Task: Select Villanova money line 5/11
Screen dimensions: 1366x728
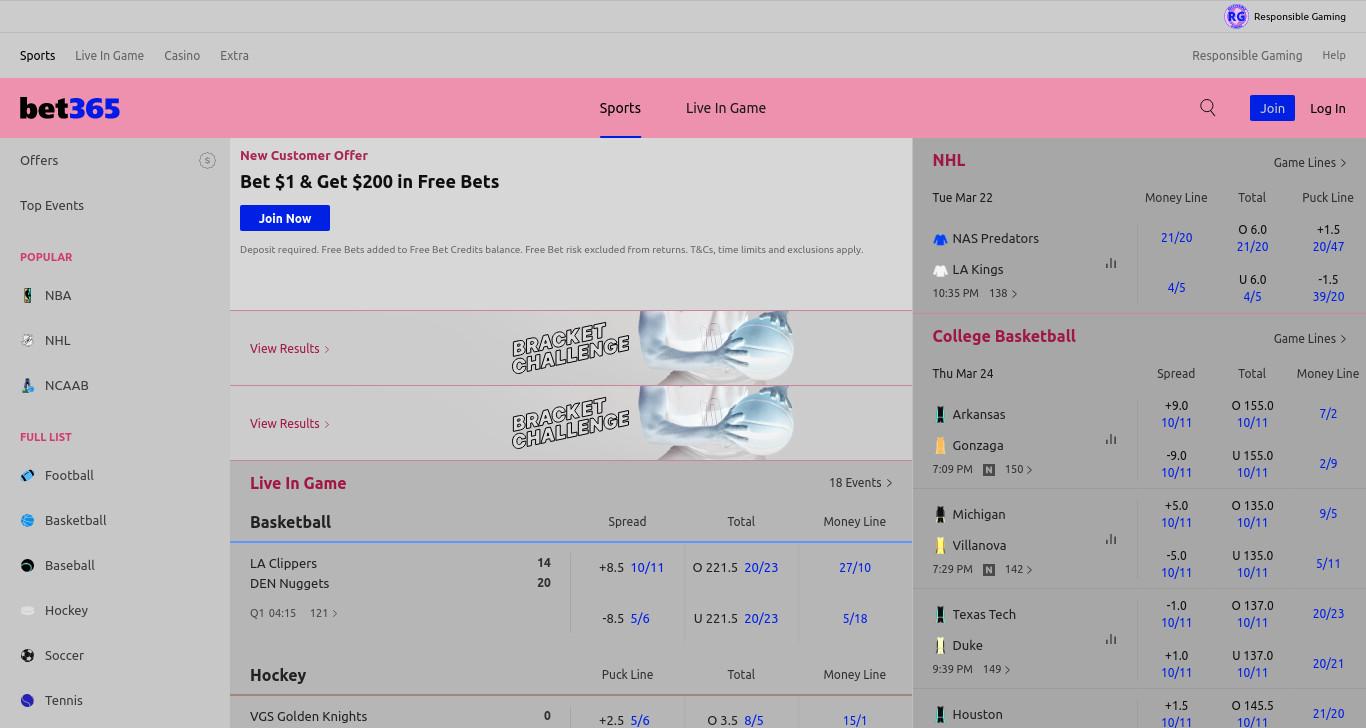Action: [1328, 563]
